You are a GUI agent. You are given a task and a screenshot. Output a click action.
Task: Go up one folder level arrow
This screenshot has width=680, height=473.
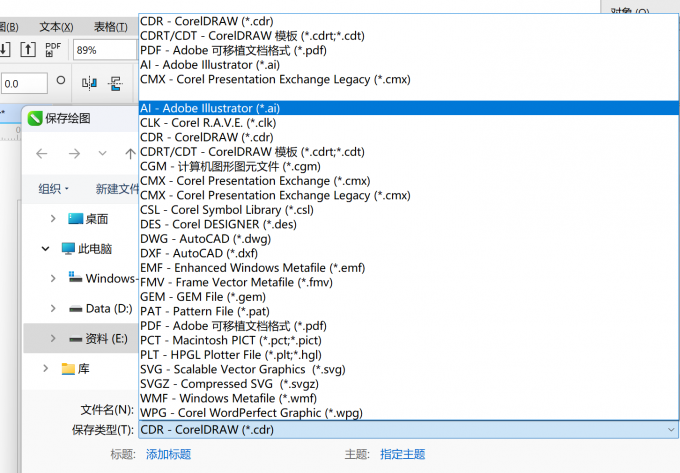click(x=130, y=153)
